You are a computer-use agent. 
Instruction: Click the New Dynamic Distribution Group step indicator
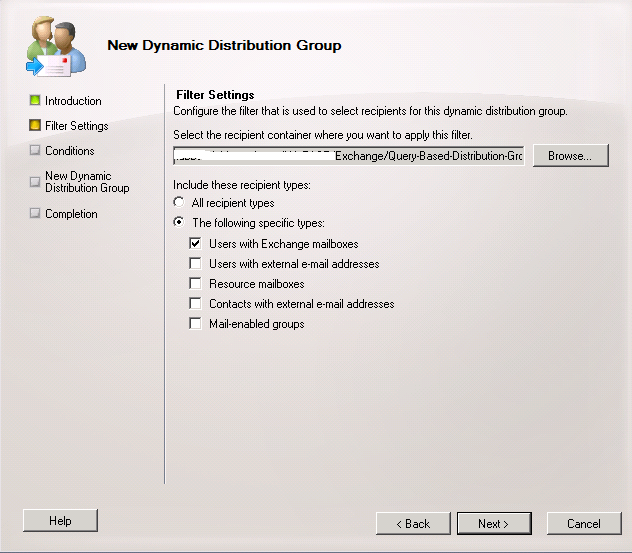(x=35, y=182)
